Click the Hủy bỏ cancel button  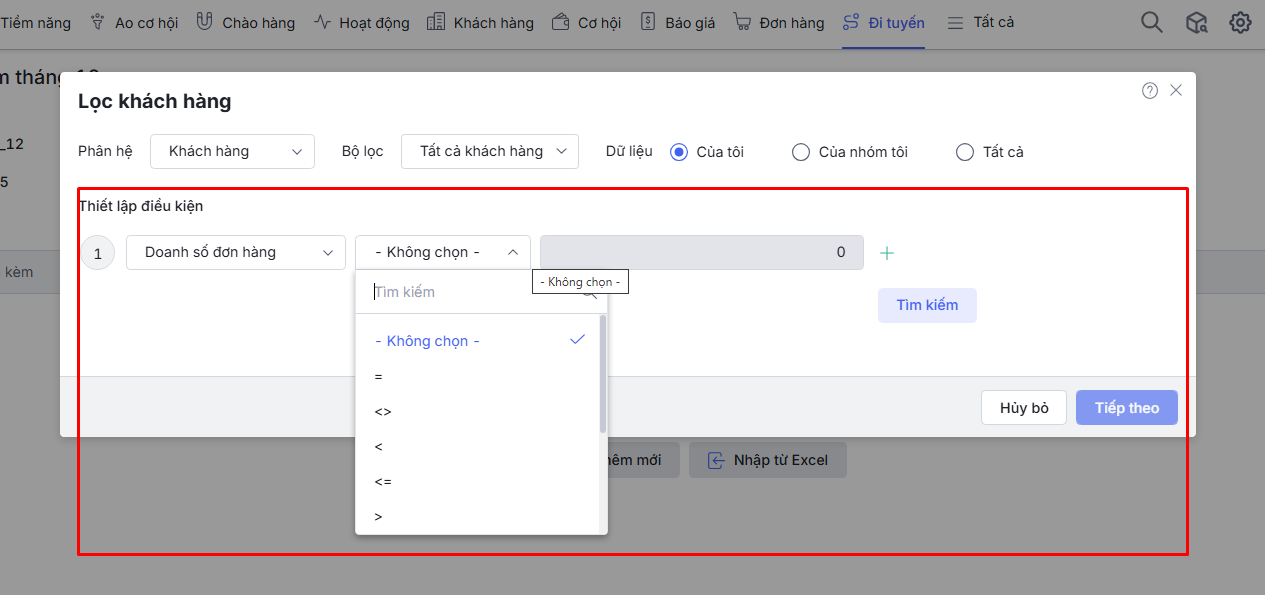pos(1023,408)
